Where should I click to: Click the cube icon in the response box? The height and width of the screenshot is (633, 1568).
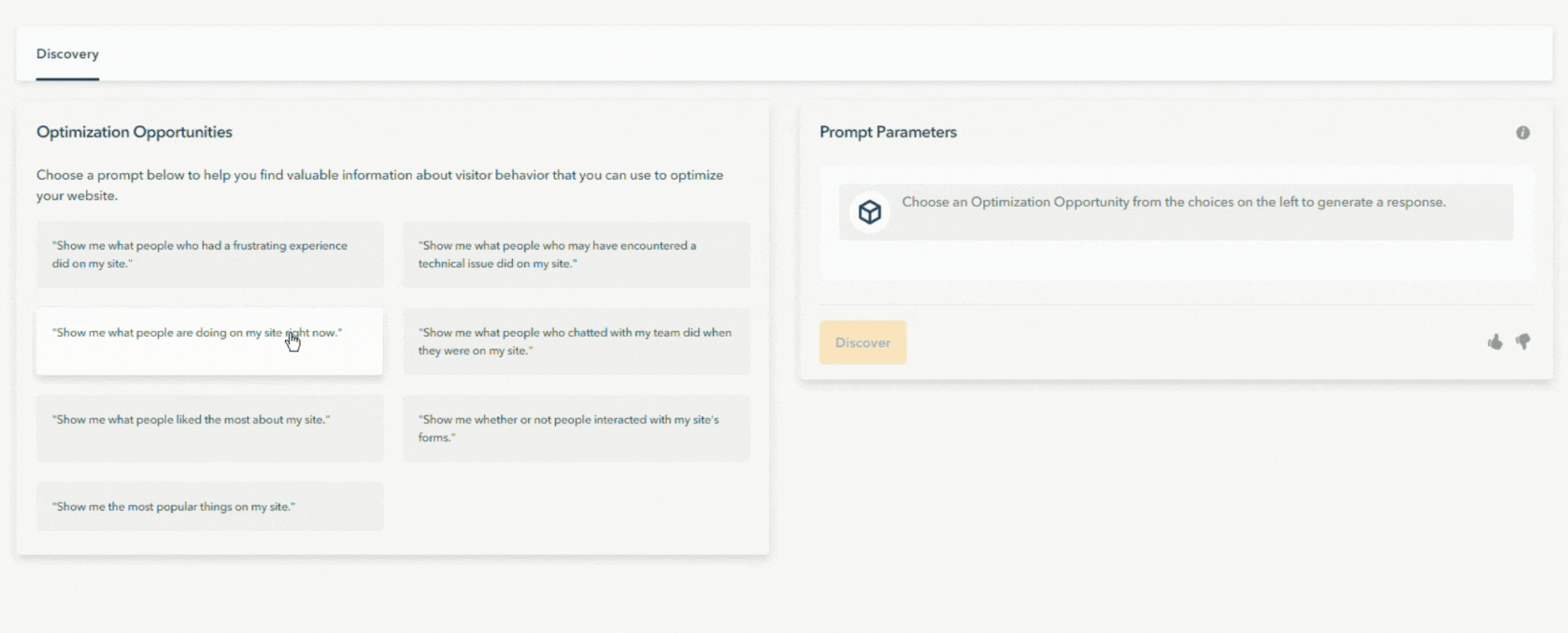[870, 212]
